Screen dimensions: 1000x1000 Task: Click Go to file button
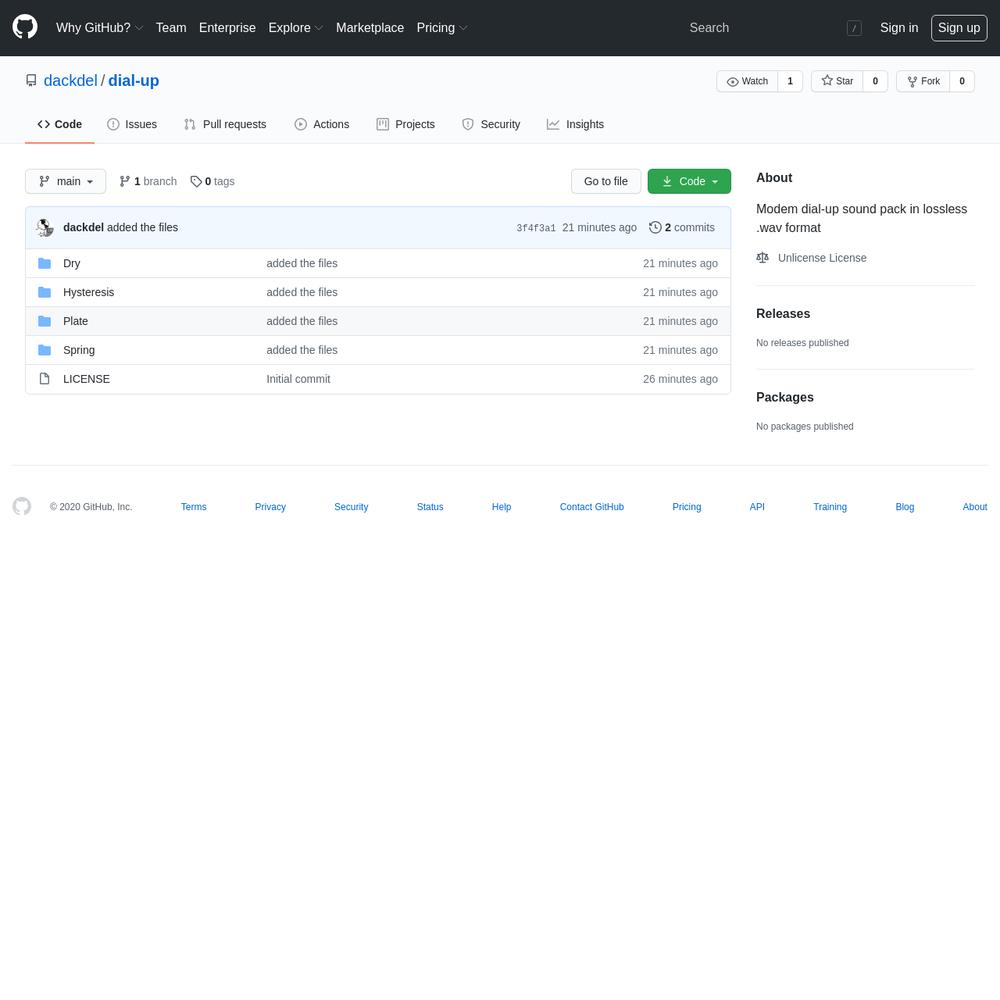click(605, 181)
